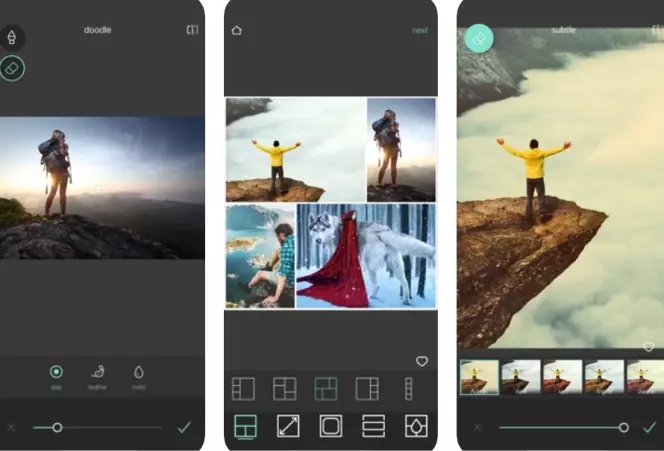Adjust the doodle brush size slider handle

(x=57, y=428)
